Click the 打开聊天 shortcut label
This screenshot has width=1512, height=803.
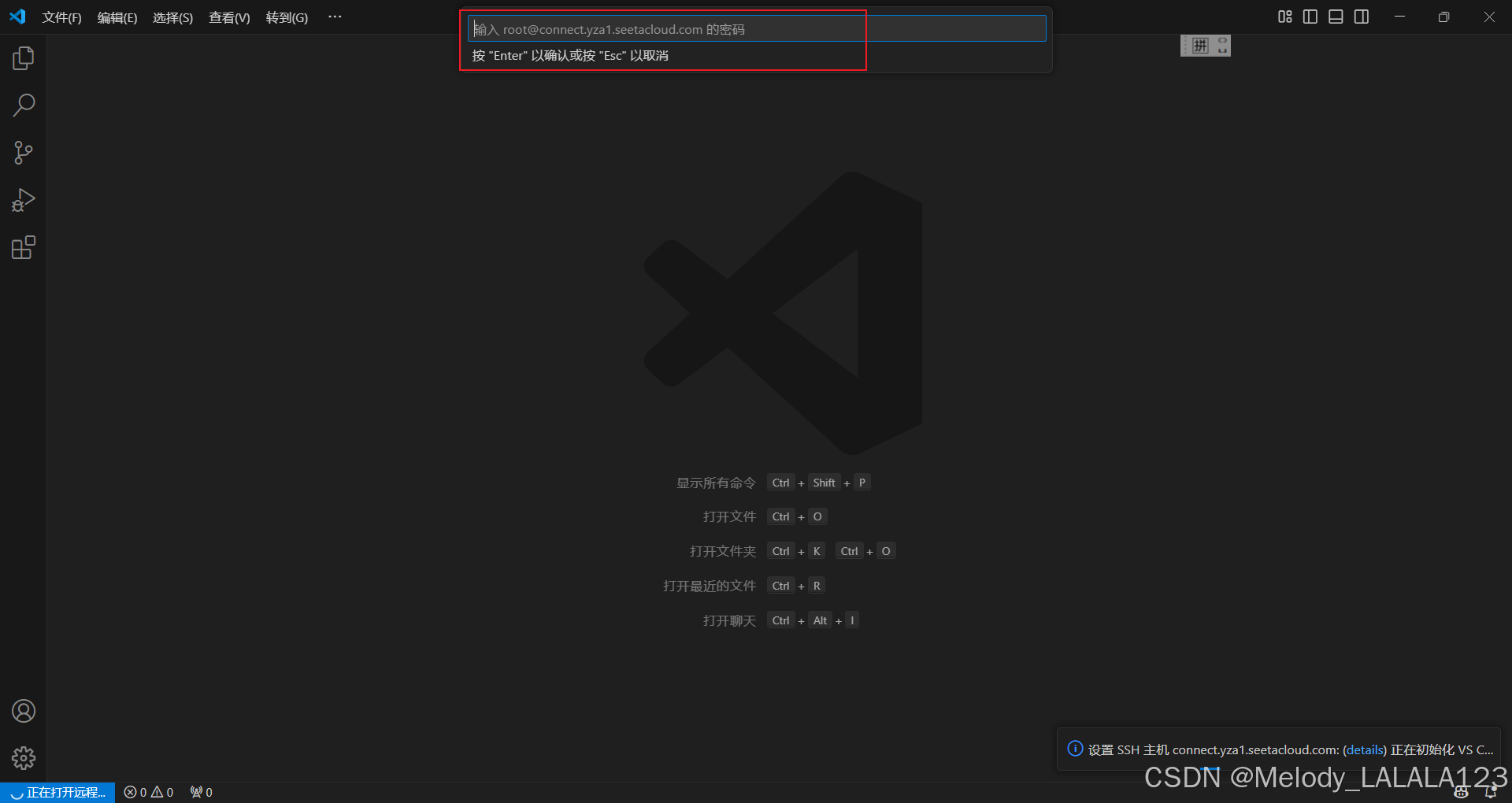729,620
